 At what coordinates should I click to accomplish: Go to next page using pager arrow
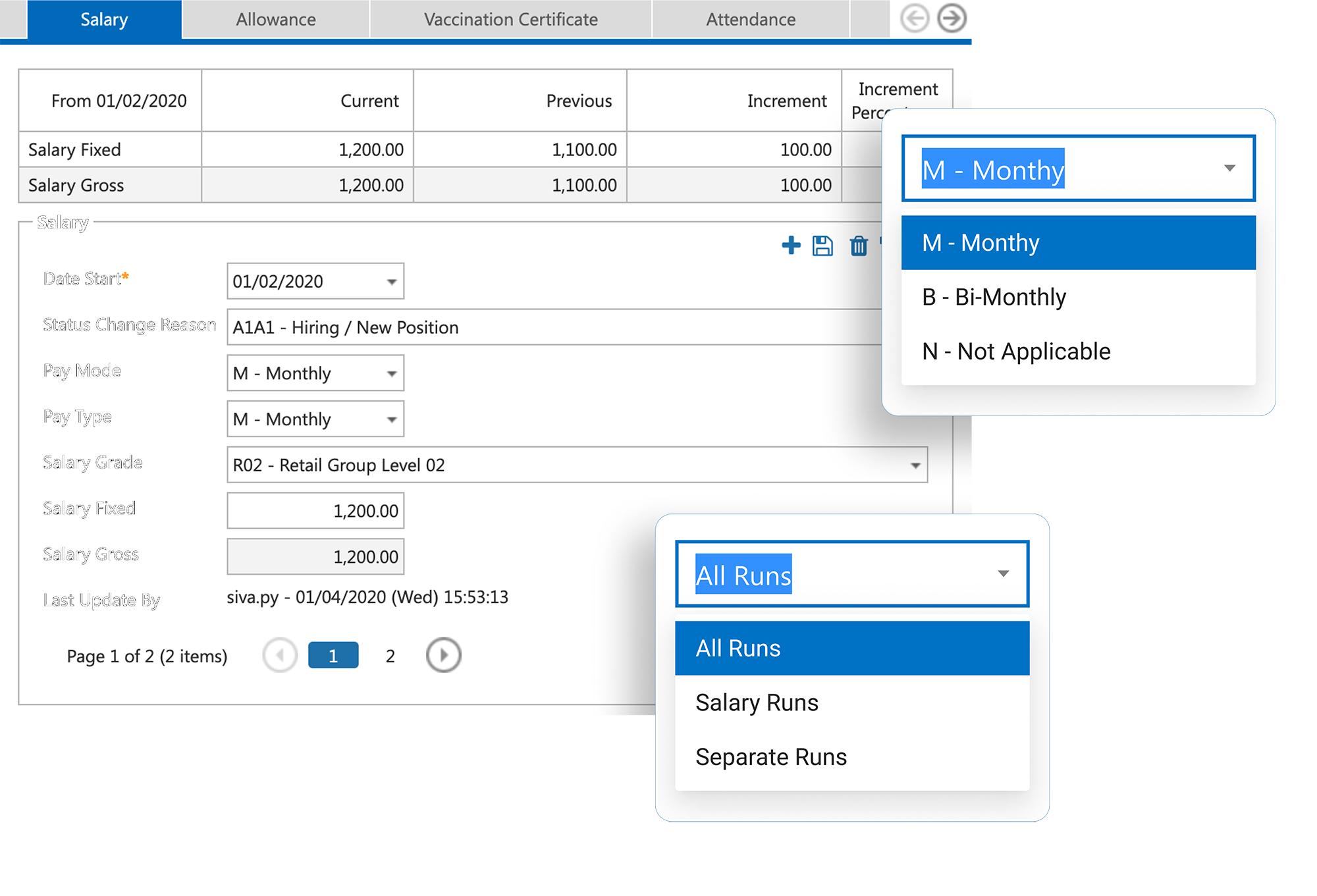[443, 656]
